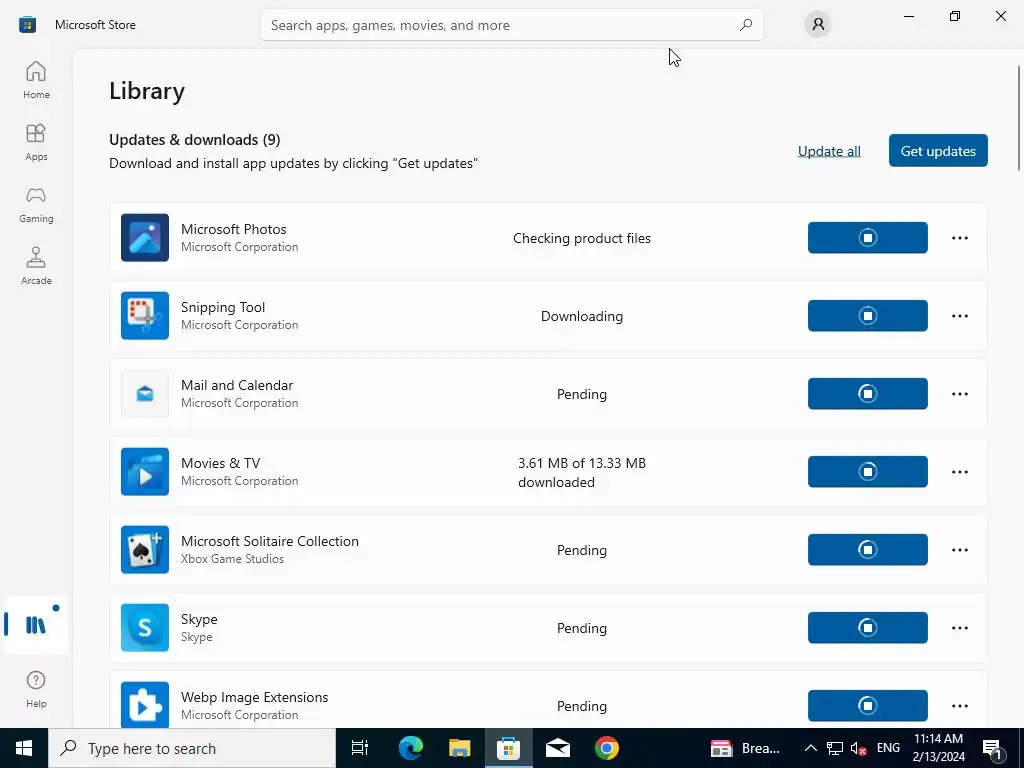Open the Gaming section
The height and width of the screenshot is (768, 1024).
(x=36, y=204)
